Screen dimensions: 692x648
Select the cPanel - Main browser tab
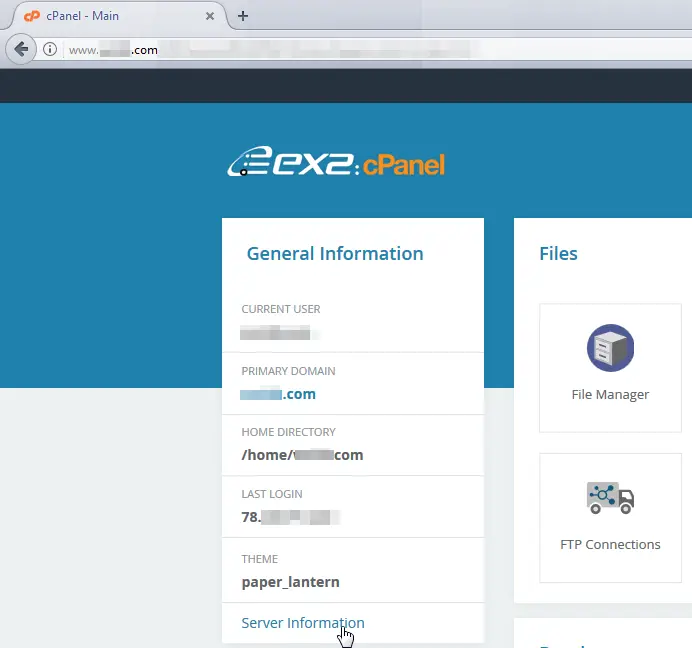[116, 16]
